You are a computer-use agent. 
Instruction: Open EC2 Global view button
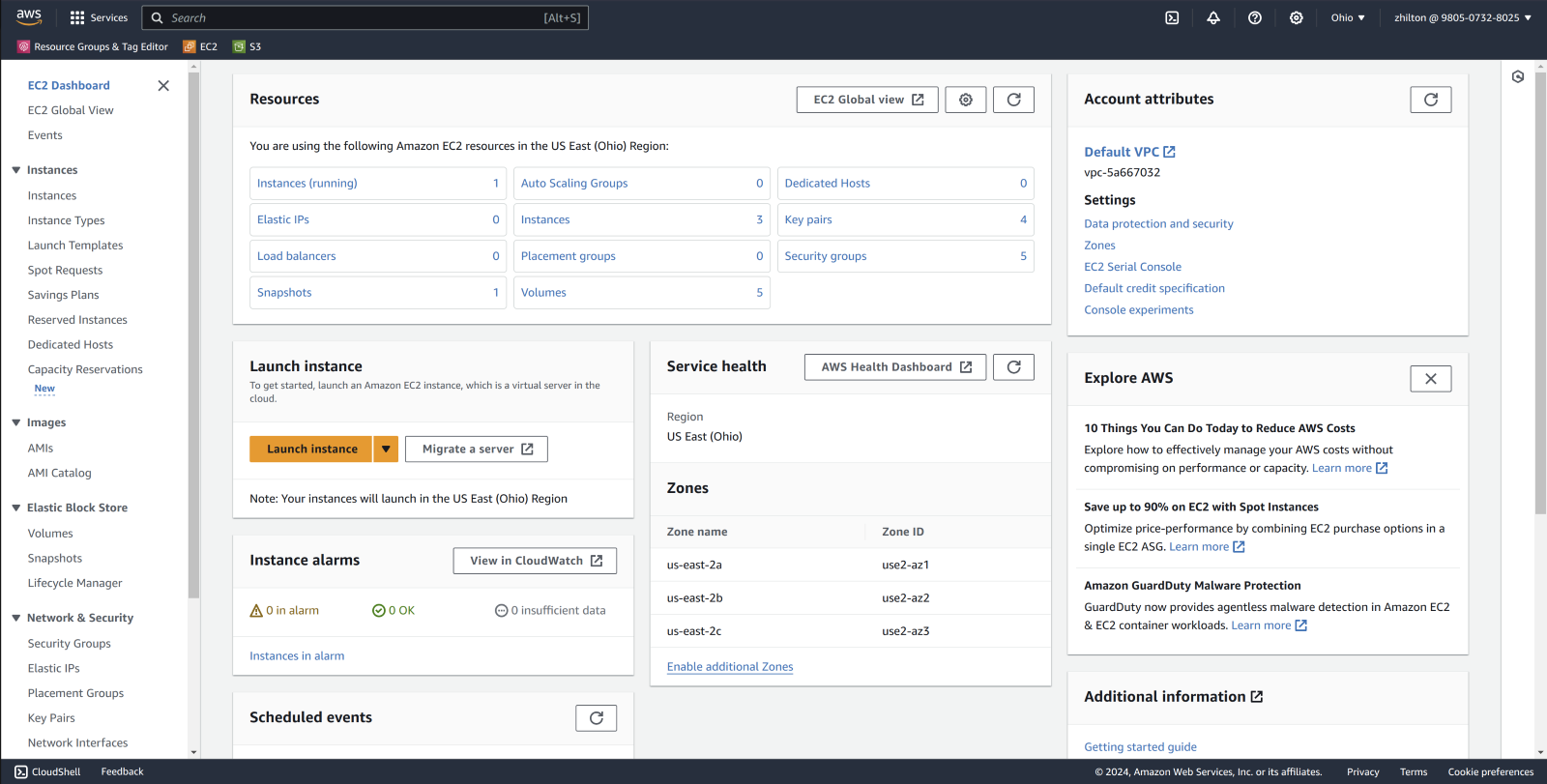coord(867,100)
